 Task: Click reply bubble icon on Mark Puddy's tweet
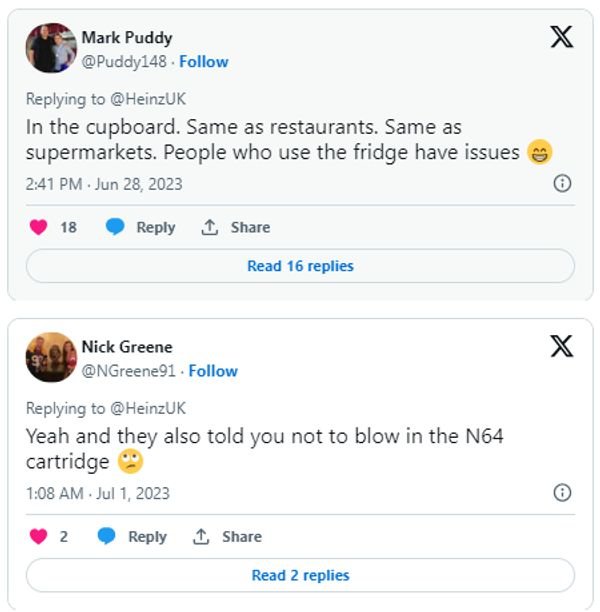[x=115, y=227]
